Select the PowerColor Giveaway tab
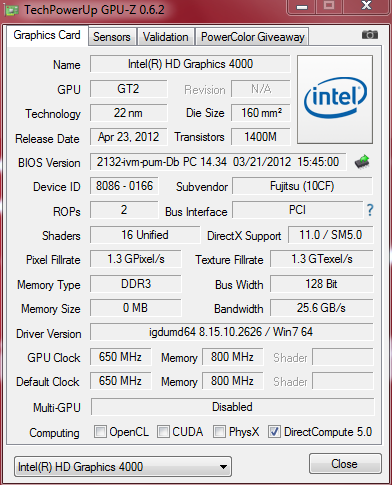The width and height of the screenshot is (392, 485). coord(252,37)
